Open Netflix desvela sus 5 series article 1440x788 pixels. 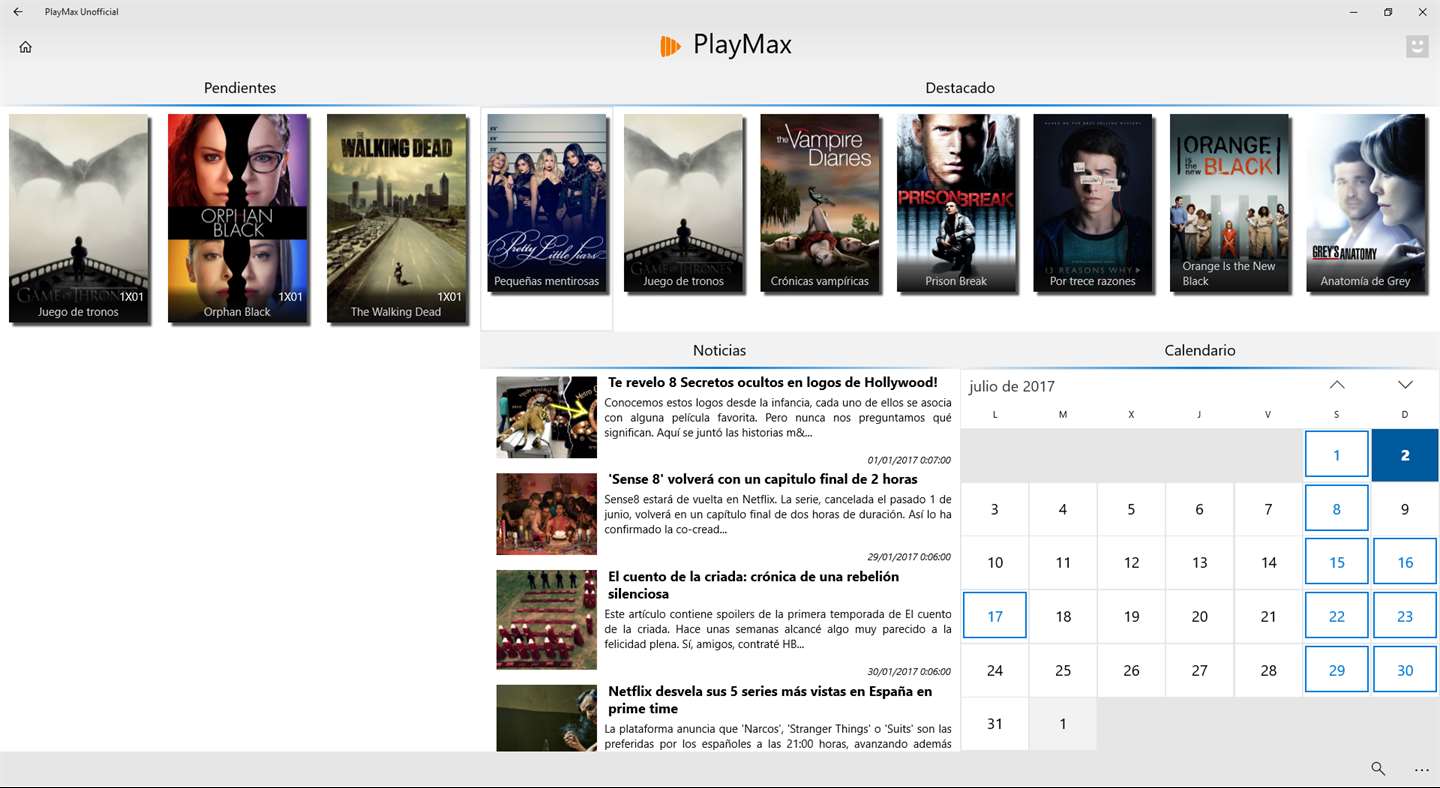[770, 700]
